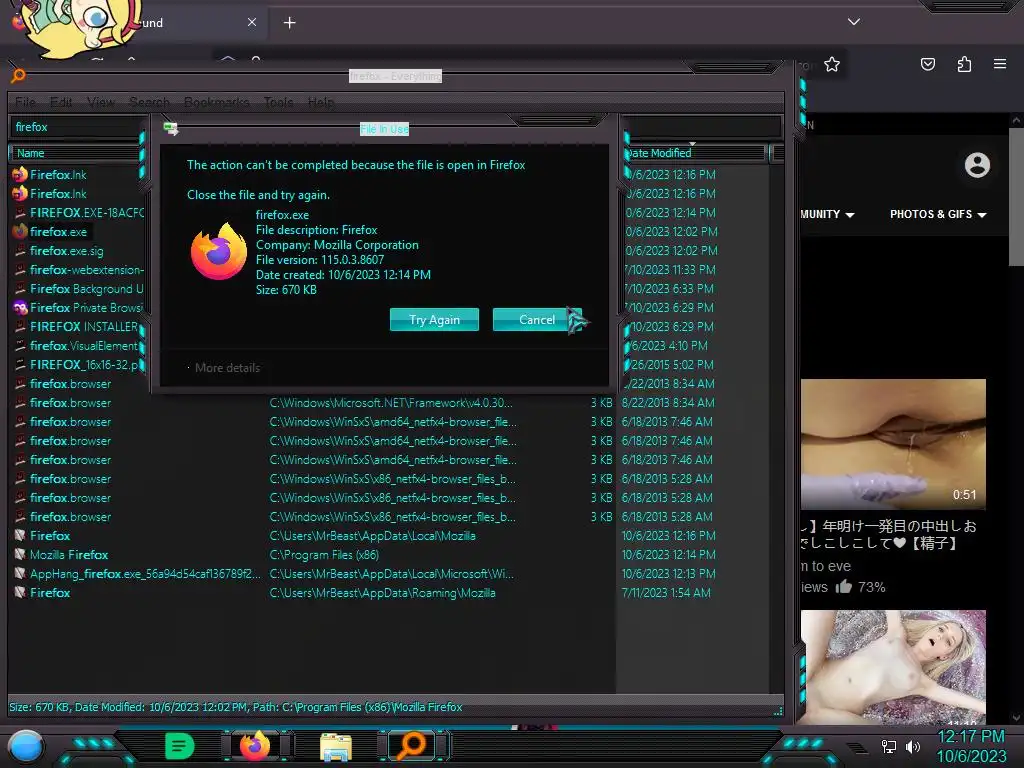The image size is (1024, 768).
Task: Select the AppHang_firefox.exe result
Action: click(145, 573)
